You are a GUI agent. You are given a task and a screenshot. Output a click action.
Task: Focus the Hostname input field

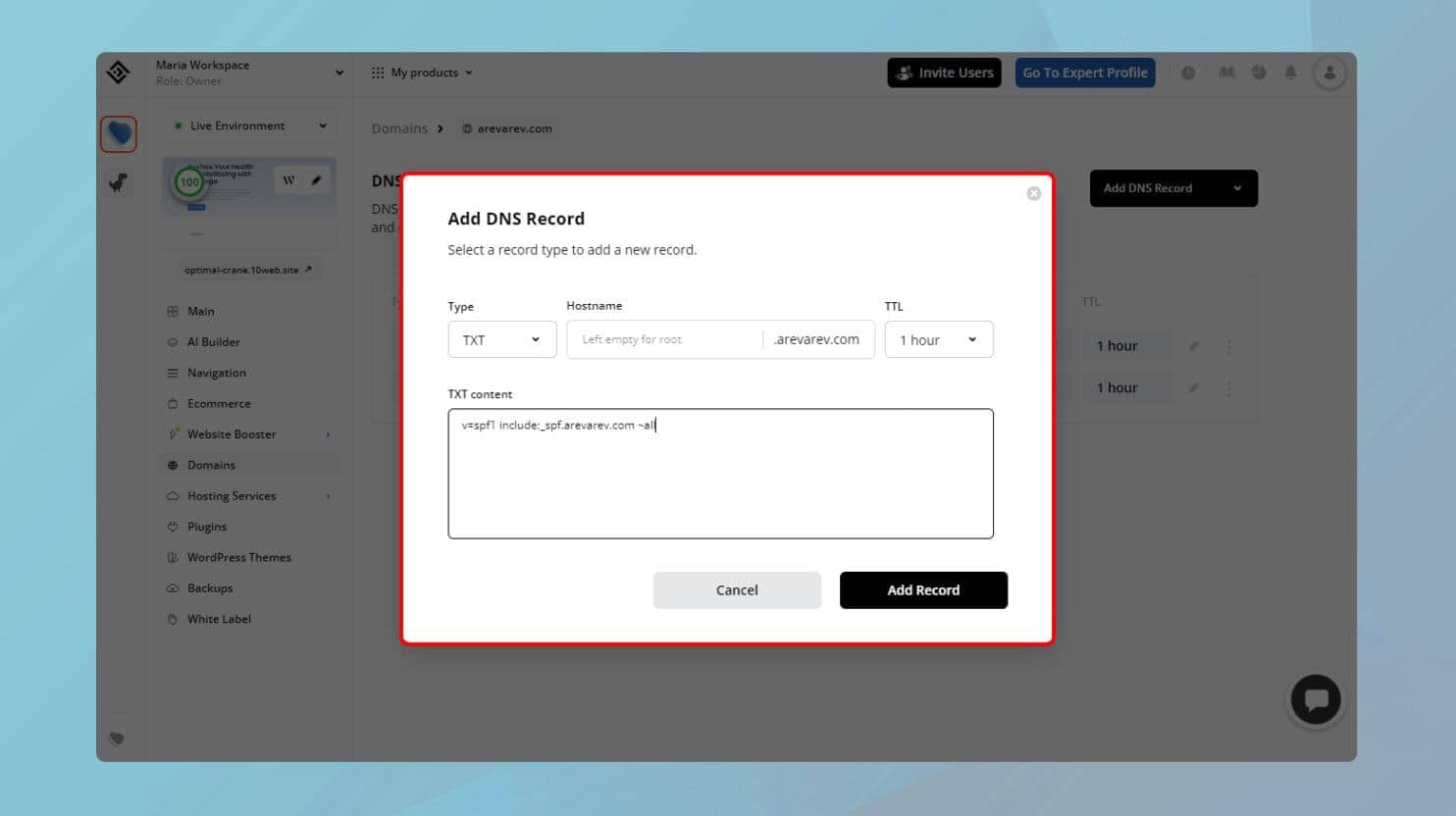664,339
